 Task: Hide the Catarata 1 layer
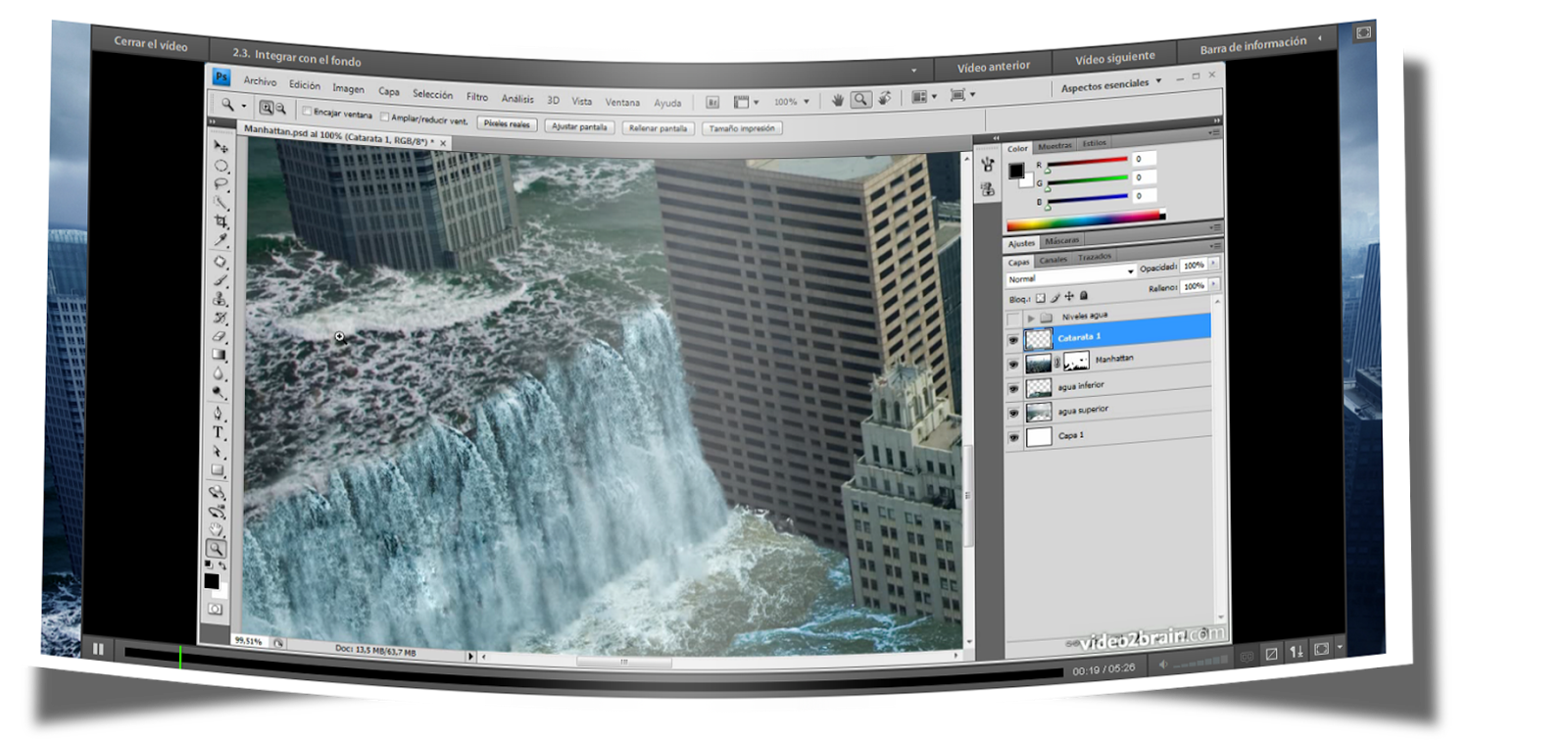coord(1013,340)
